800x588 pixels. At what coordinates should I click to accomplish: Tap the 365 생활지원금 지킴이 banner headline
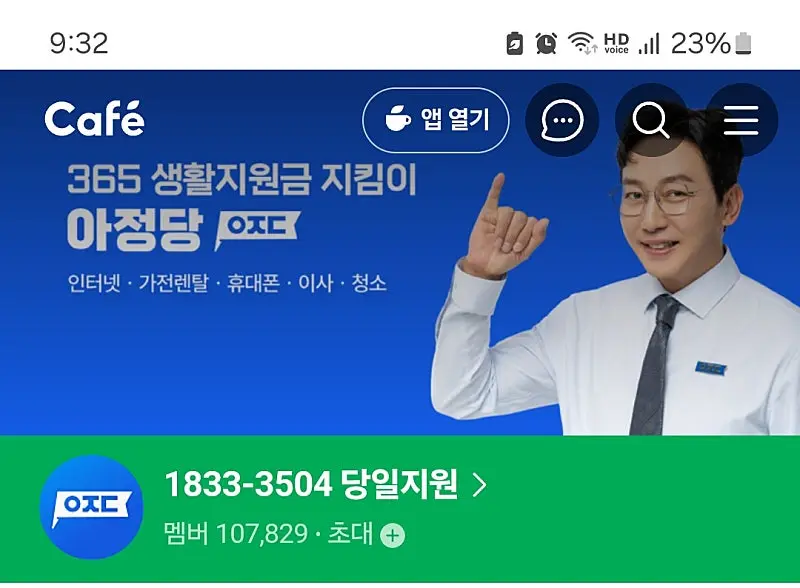242,179
